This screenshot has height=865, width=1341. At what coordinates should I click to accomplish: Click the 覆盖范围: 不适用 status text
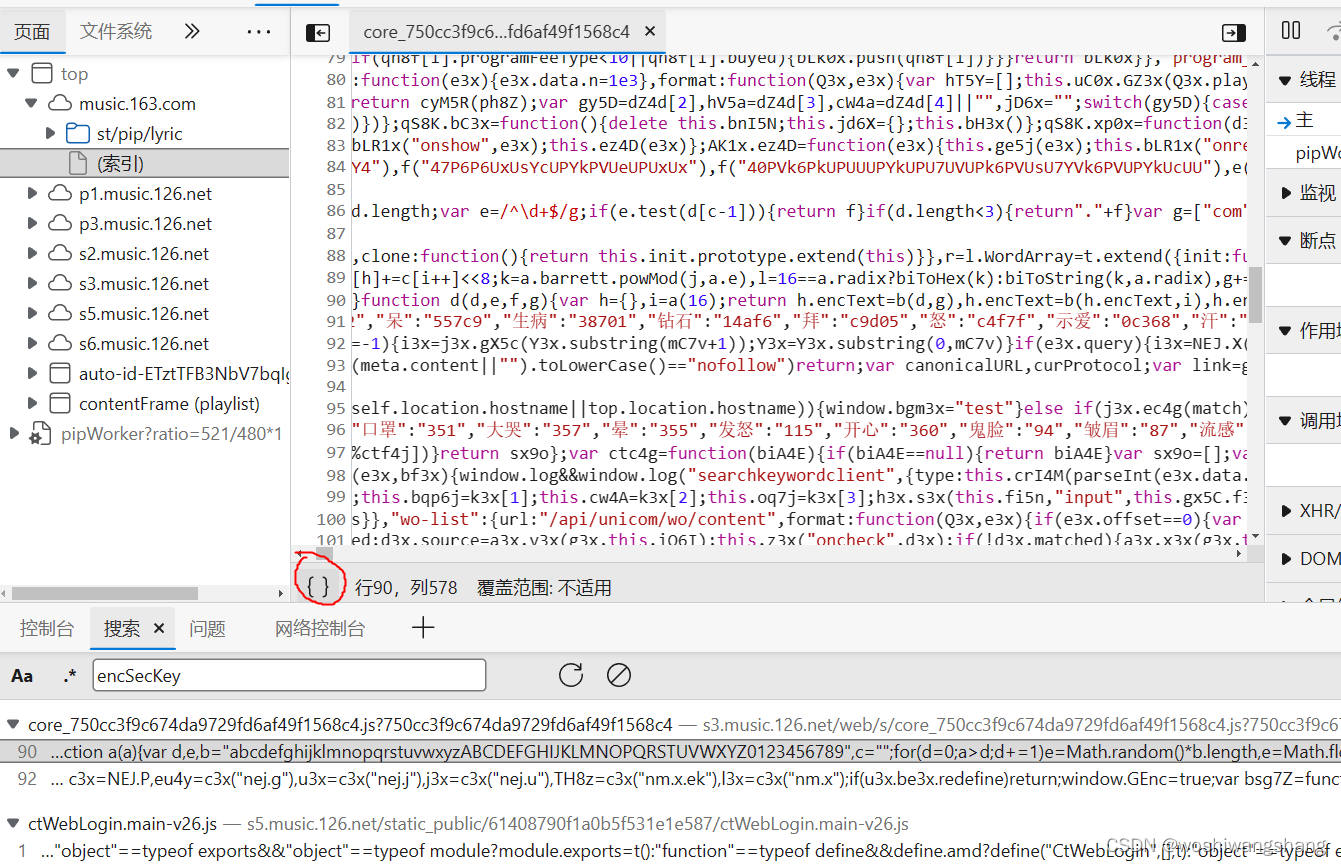544,587
